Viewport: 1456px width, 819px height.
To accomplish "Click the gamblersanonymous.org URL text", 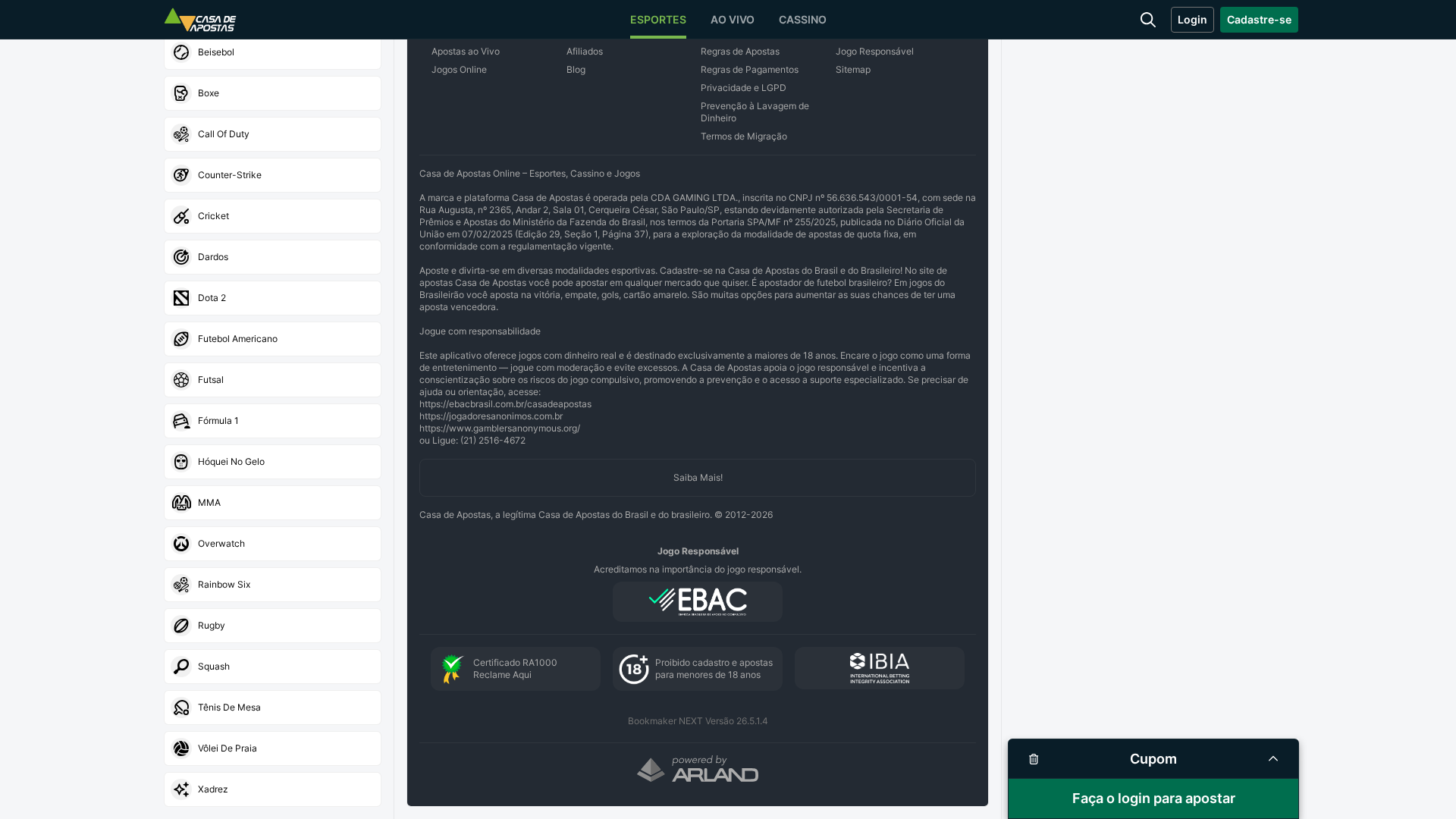I will tap(500, 428).
